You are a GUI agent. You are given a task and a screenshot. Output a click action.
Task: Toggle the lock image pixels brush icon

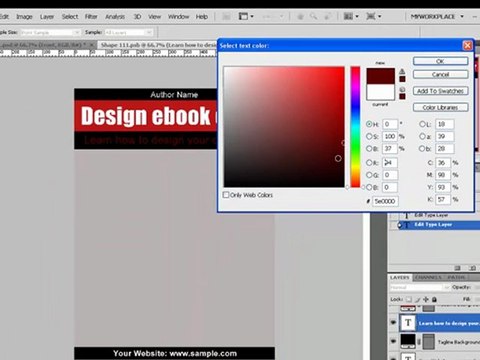click(x=418, y=299)
